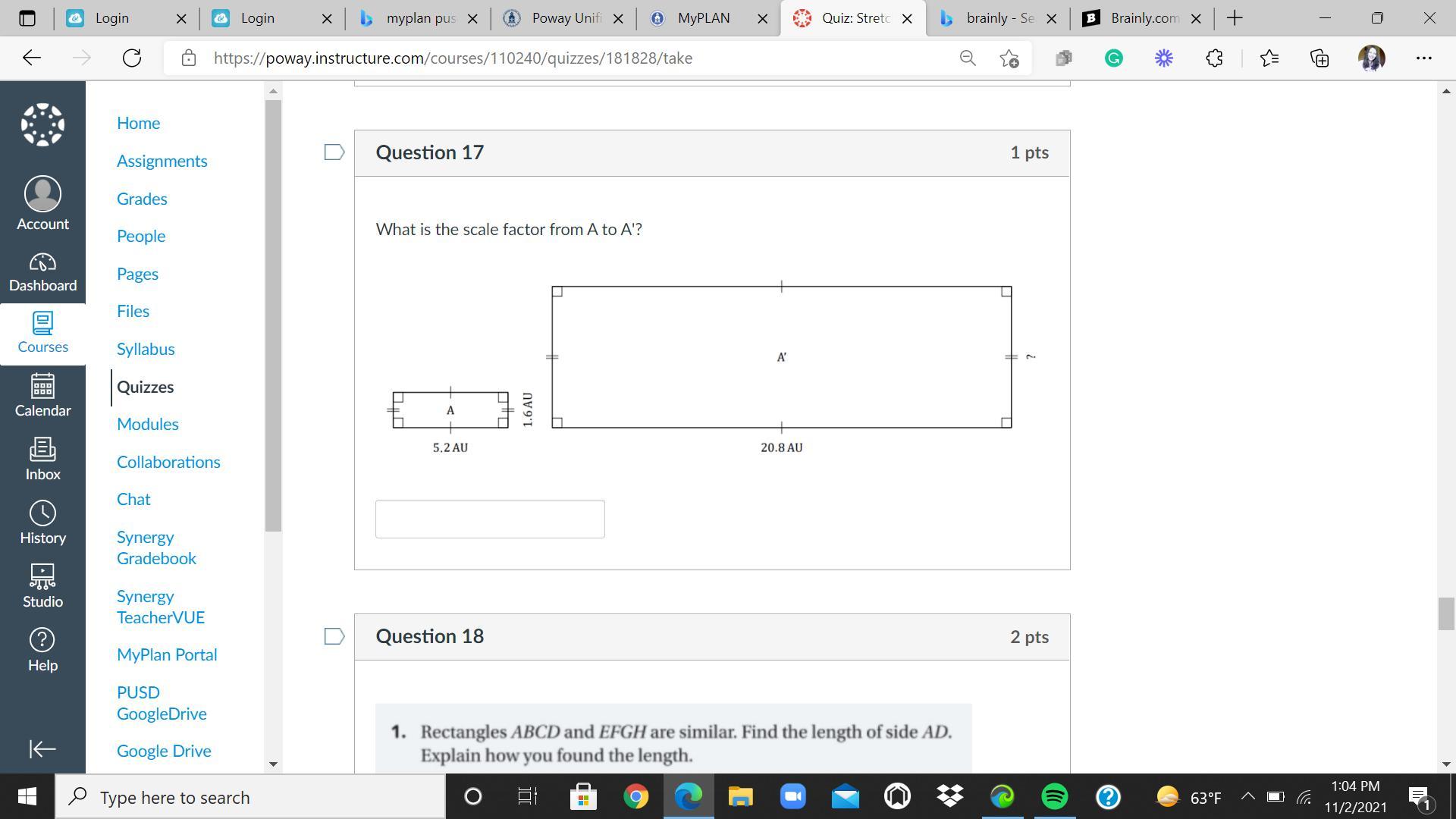1456x819 pixels.
Task: Switch to the Brainly.com tab
Action: pyautogui.click(x=1144, y=18)
